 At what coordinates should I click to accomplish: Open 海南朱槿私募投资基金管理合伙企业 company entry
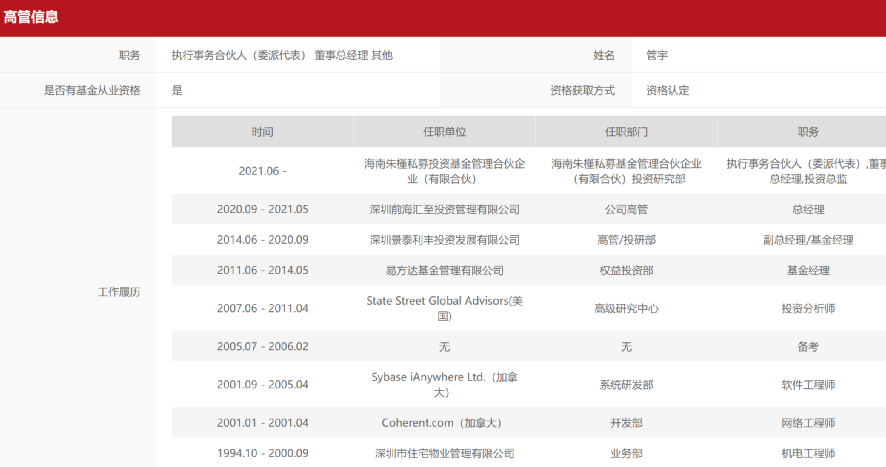(444, 171)
